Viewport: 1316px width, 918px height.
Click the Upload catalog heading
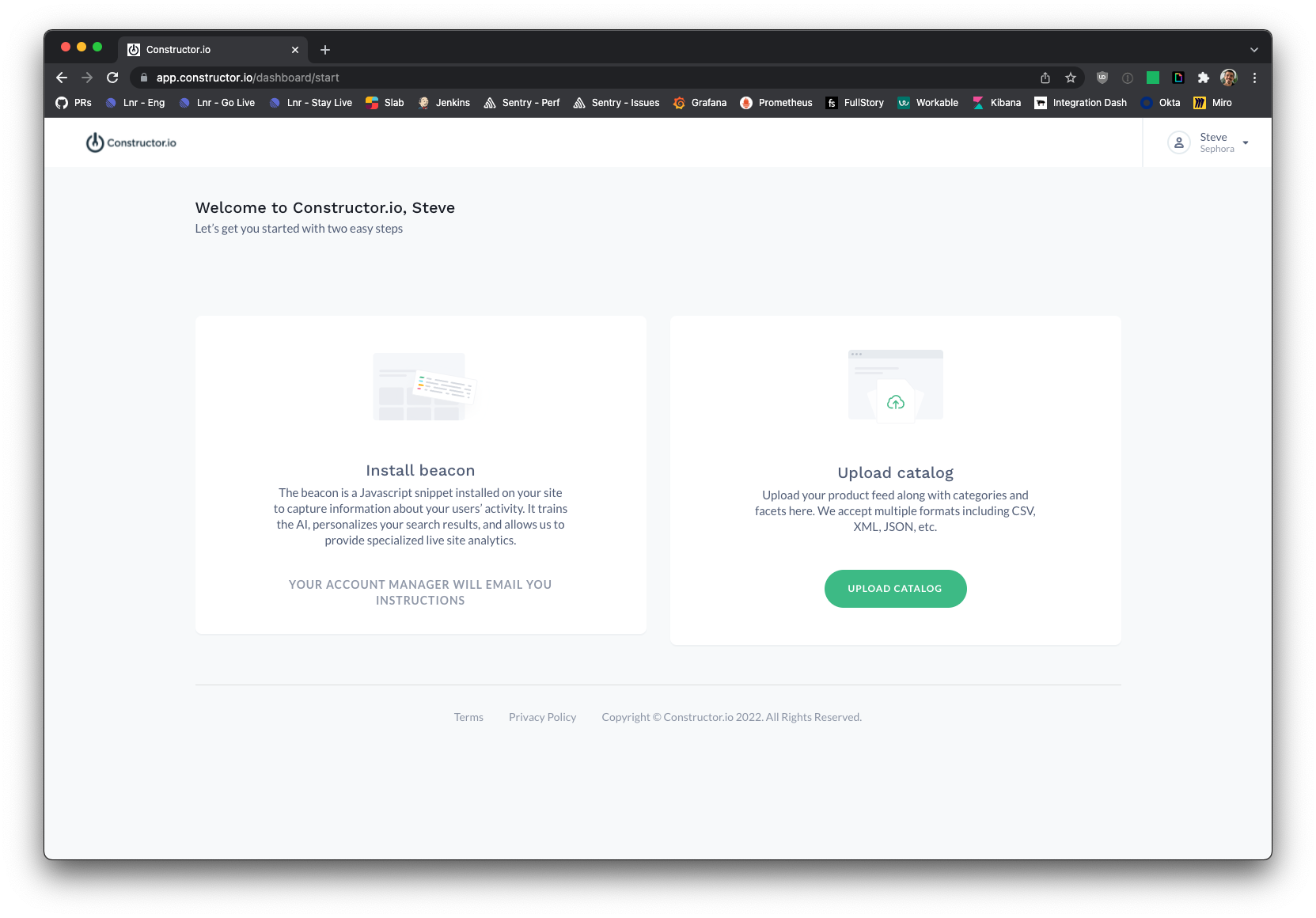(x=895, y=473)
